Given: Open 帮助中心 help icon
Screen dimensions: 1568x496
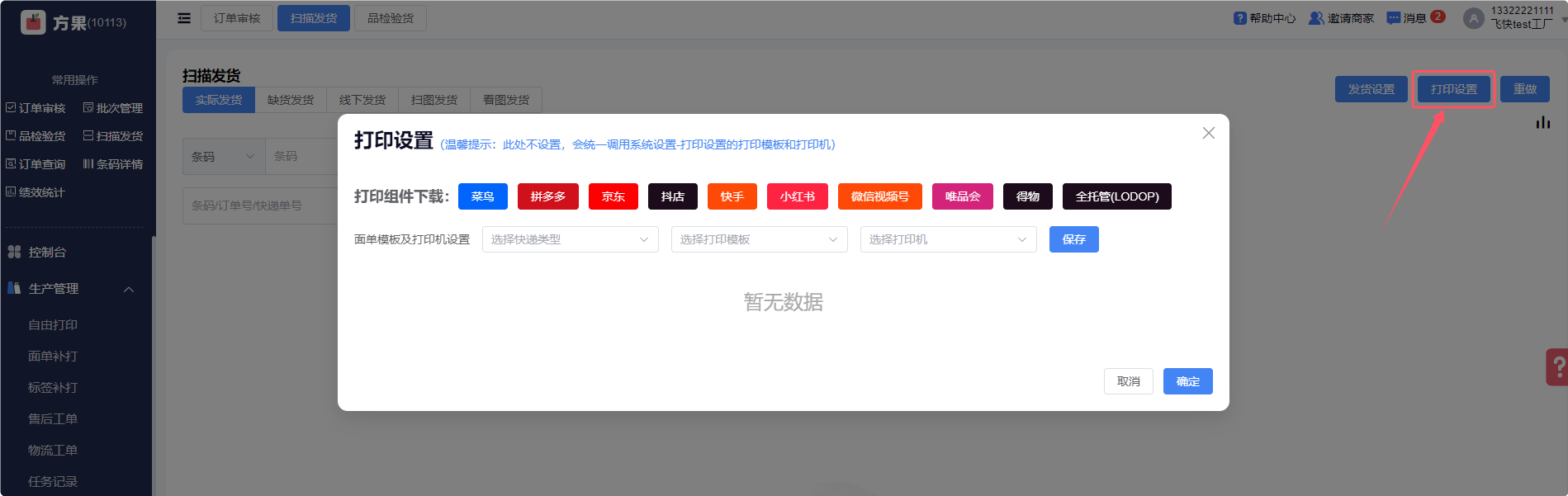Looking at the screenshot, I should coord(1239,18).
